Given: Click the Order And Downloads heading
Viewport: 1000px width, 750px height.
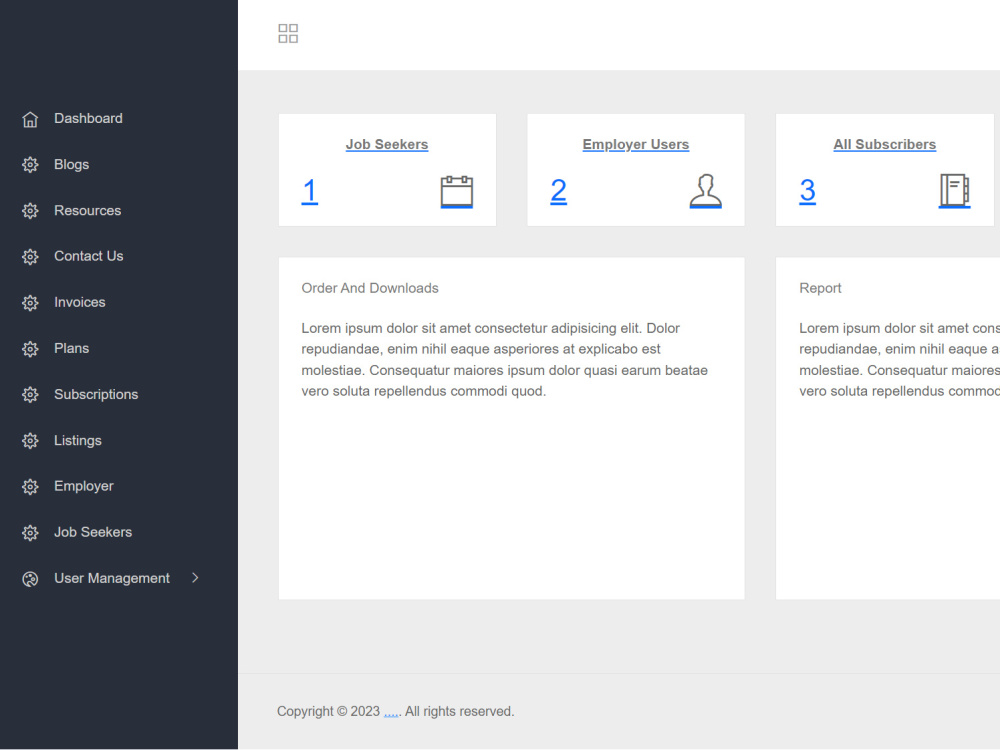Looking at the screenshot, I should [370, 288].
